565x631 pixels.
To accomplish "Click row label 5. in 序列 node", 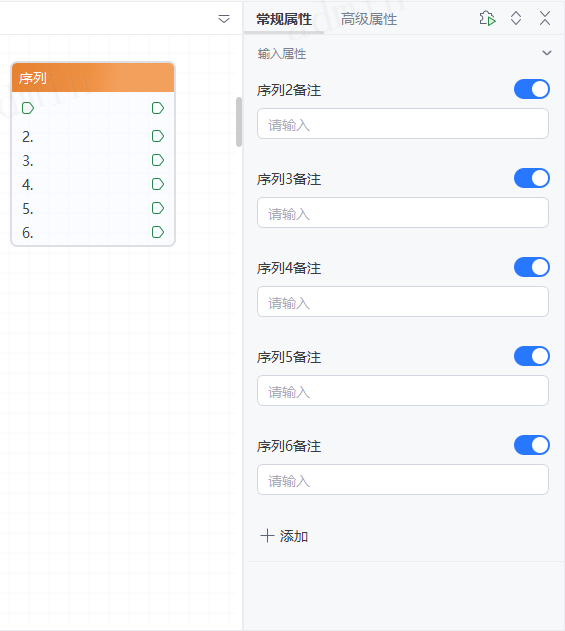I will tap(28, 209).
